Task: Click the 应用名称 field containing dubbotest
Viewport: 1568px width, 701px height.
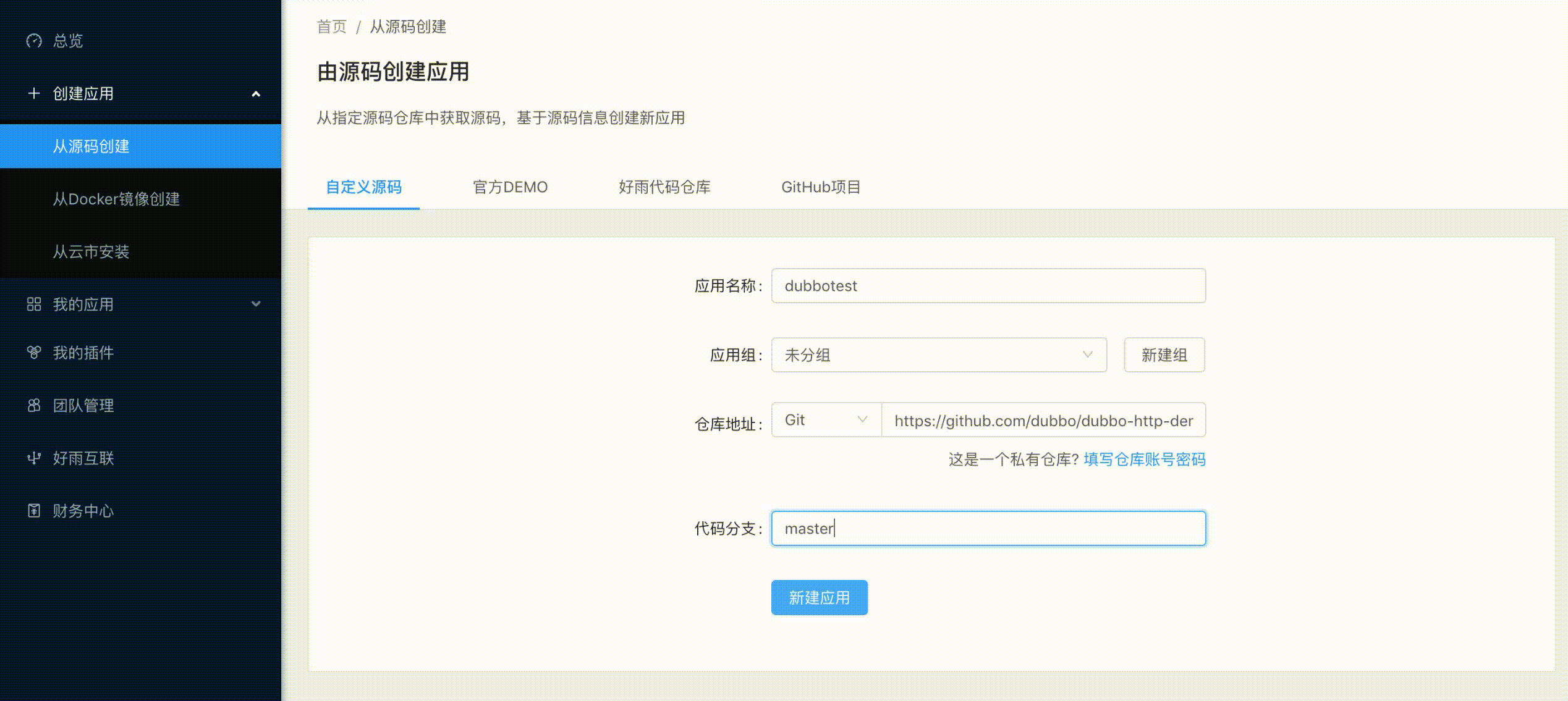Action: tap(988, 286)
